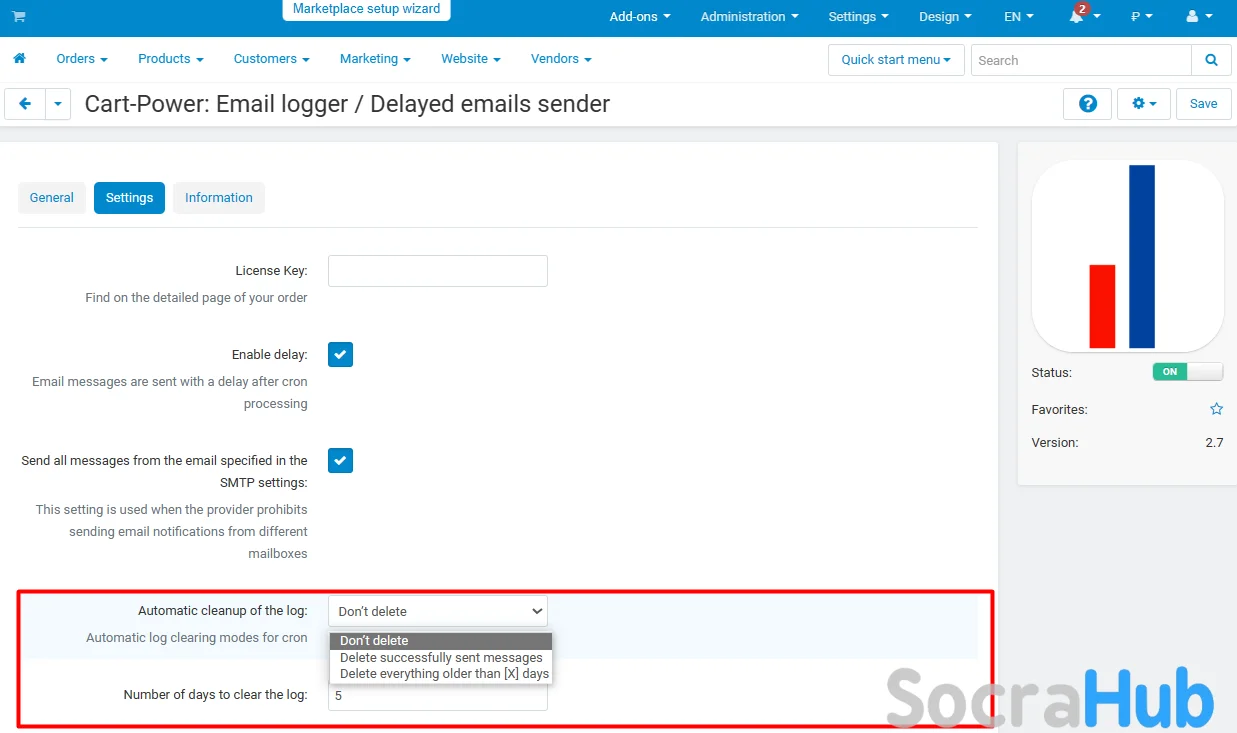Uncheck the Enable delay checkbox
Image resolution: width=1237 pixels, height=733 pixels.
(341, 355)
